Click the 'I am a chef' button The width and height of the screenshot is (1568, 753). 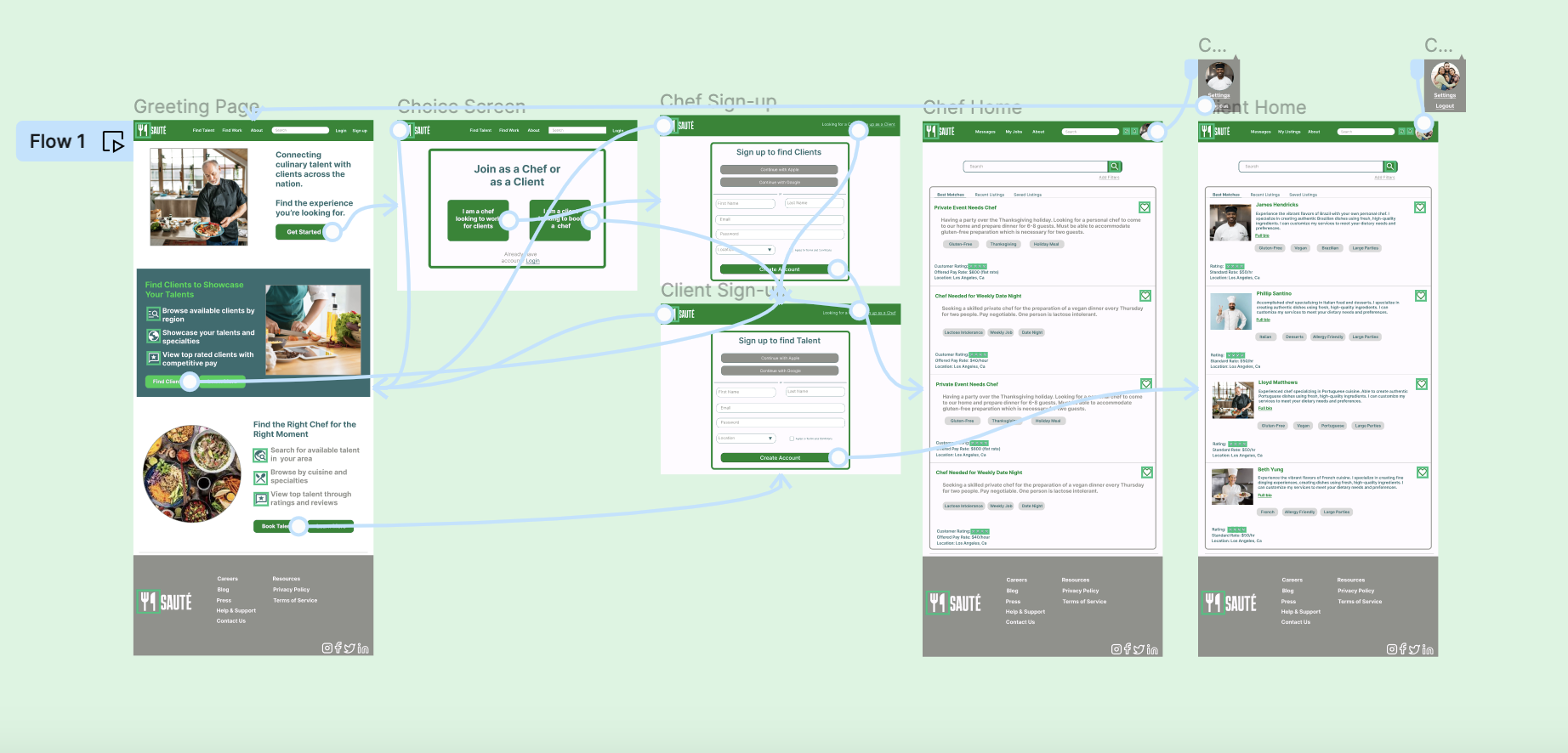point(478,220)
